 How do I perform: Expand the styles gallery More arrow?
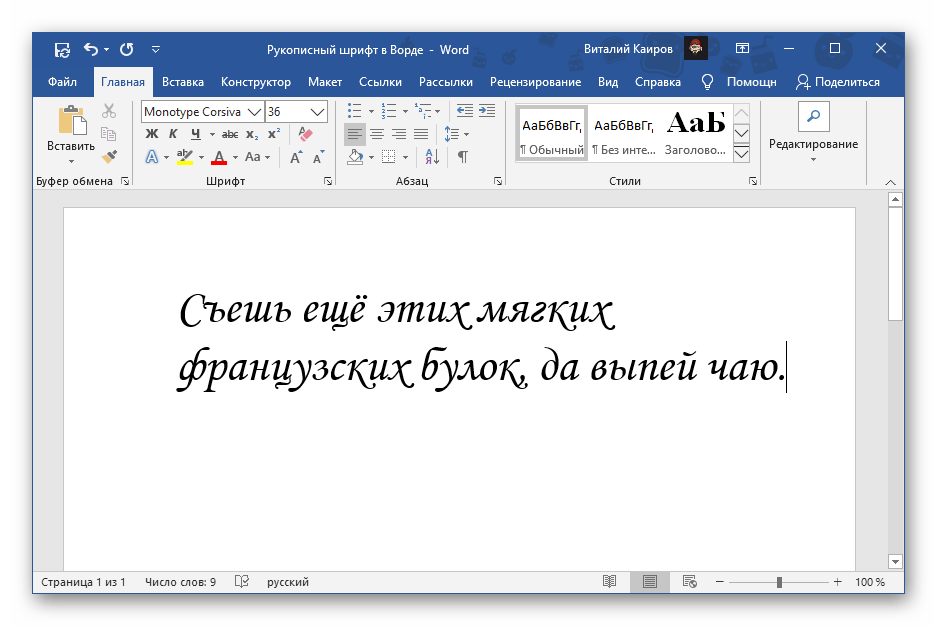click(x=742, y=155)
